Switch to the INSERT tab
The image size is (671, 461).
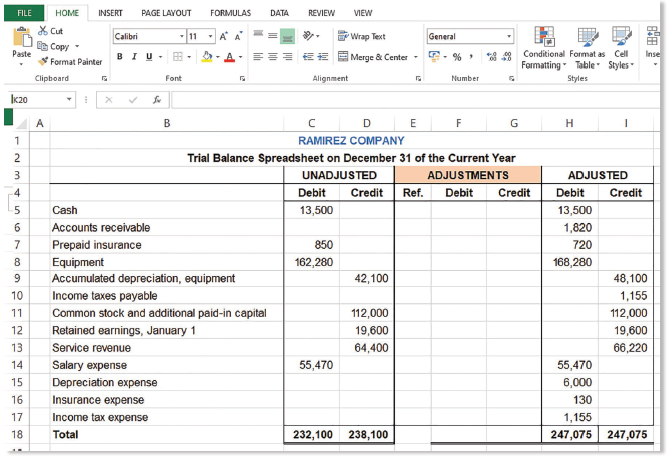pyautogui.click(x=110, y=13)
